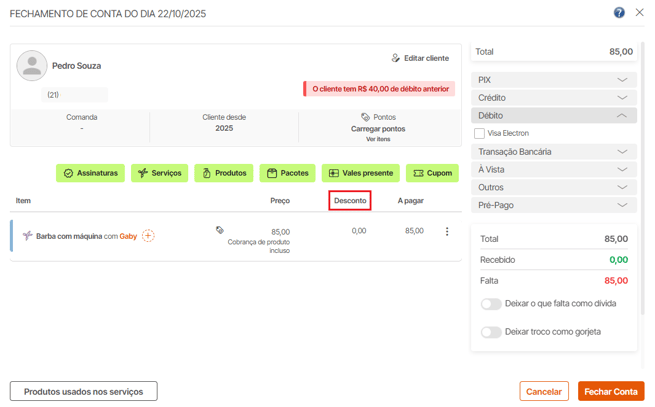Click the Produtos bottle button
The width and height of the screenshot is (655, 407).
[x=223, y=173]
